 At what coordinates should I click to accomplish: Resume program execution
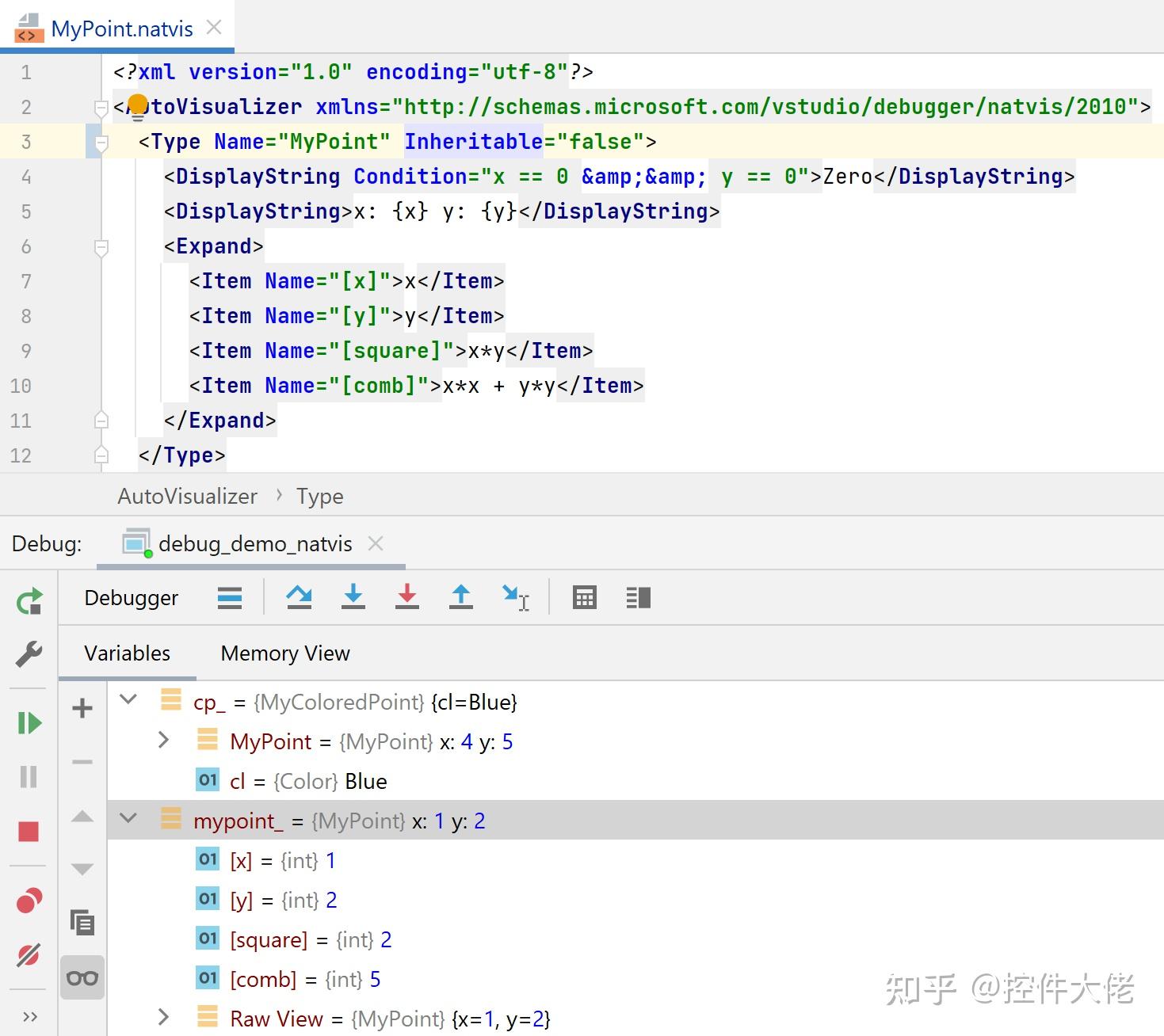[x=29, y=722]
